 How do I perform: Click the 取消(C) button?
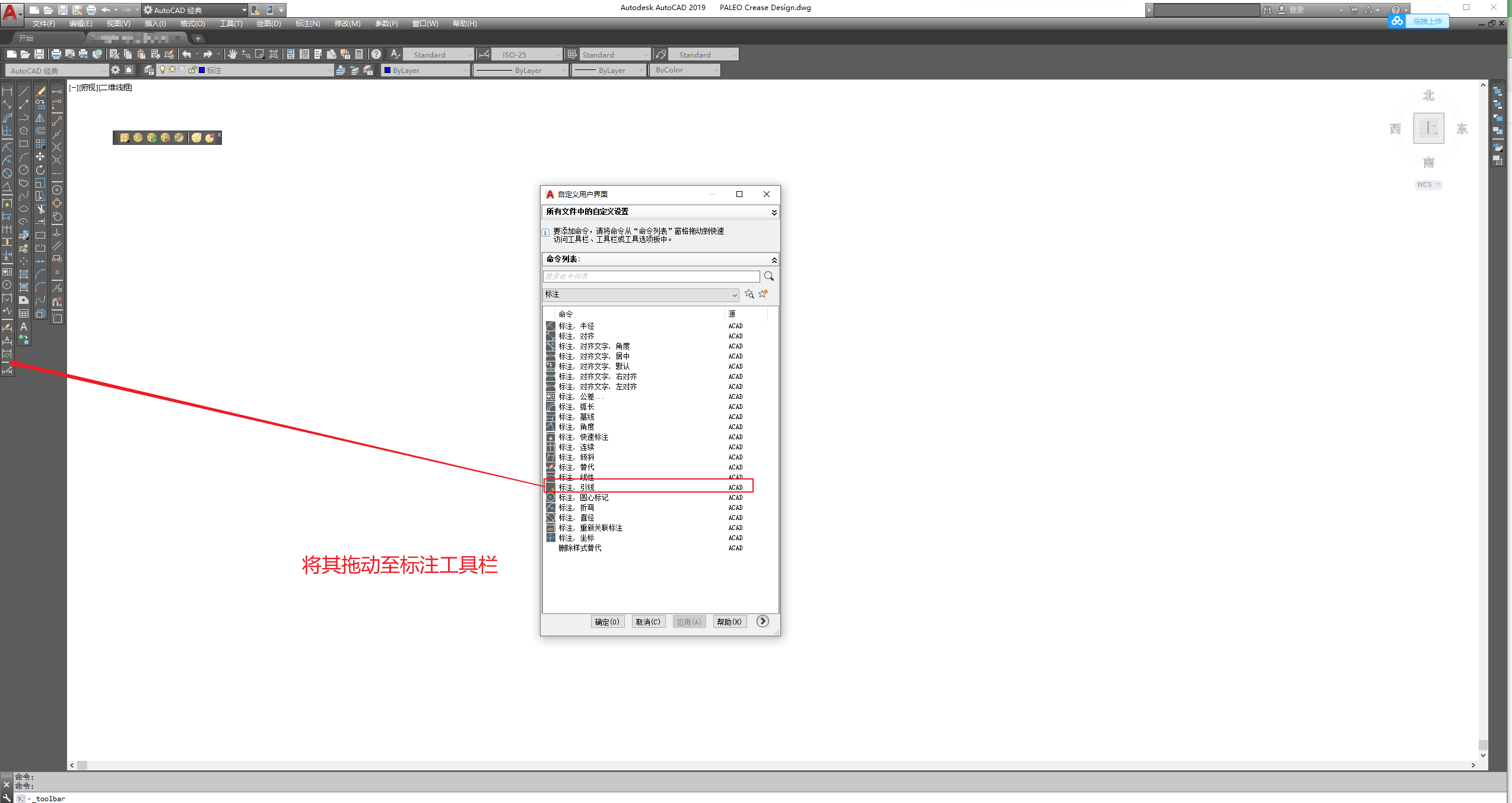647,621
